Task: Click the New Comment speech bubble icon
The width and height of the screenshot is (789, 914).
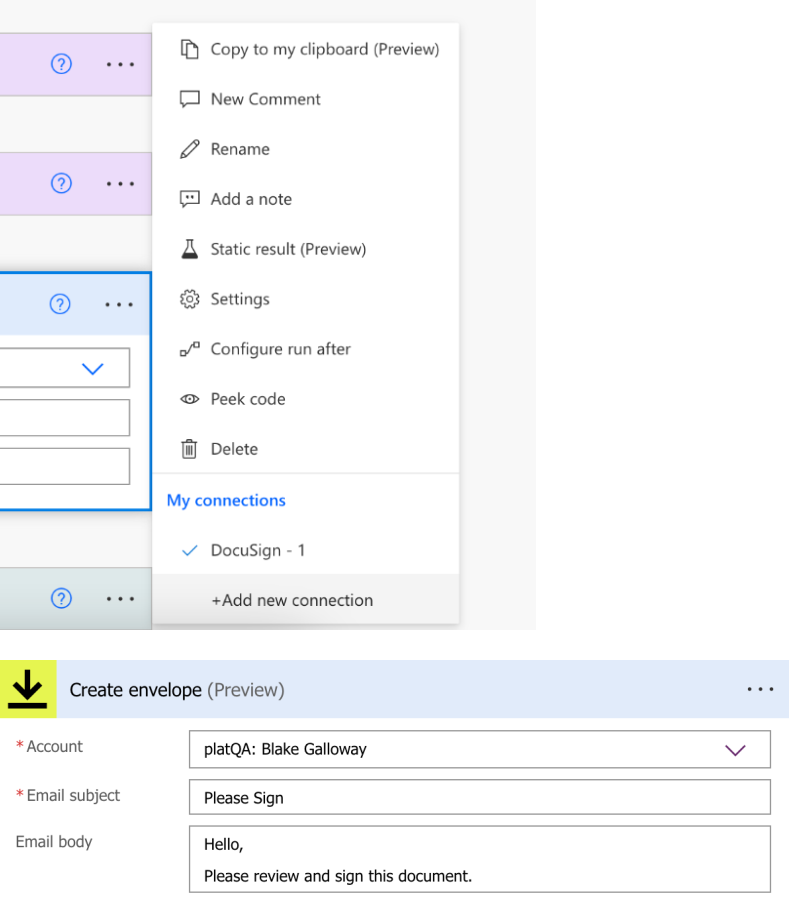Action: tap(191, 98)
